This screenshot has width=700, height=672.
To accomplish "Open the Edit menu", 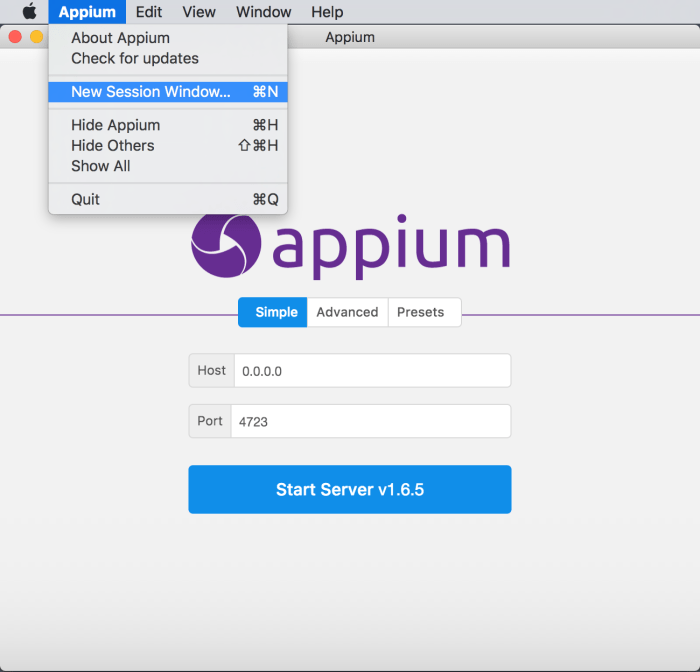I will (149, 12).
